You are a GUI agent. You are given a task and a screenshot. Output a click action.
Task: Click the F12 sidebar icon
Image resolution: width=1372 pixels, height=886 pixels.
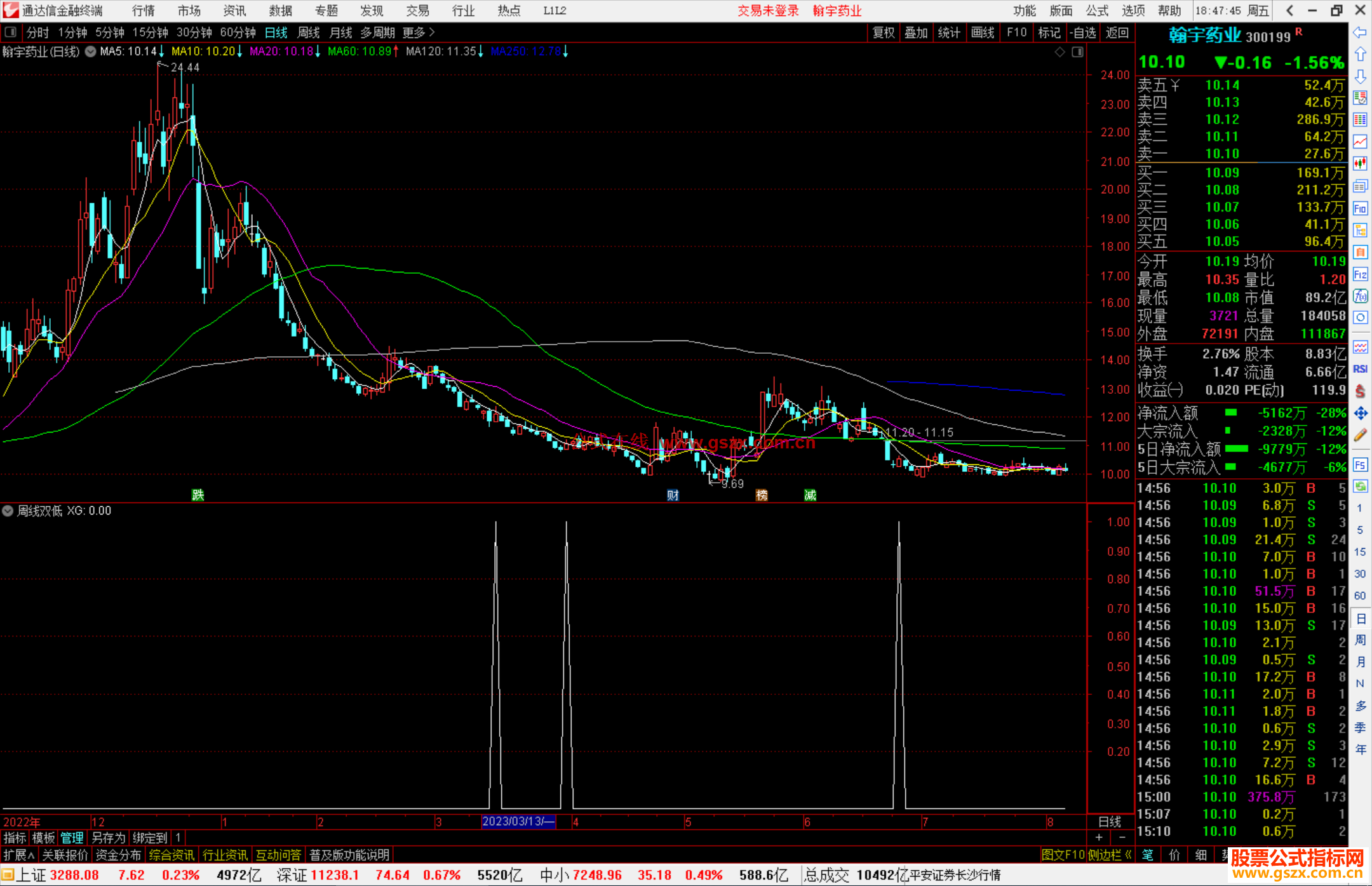tap(1360, 274)
